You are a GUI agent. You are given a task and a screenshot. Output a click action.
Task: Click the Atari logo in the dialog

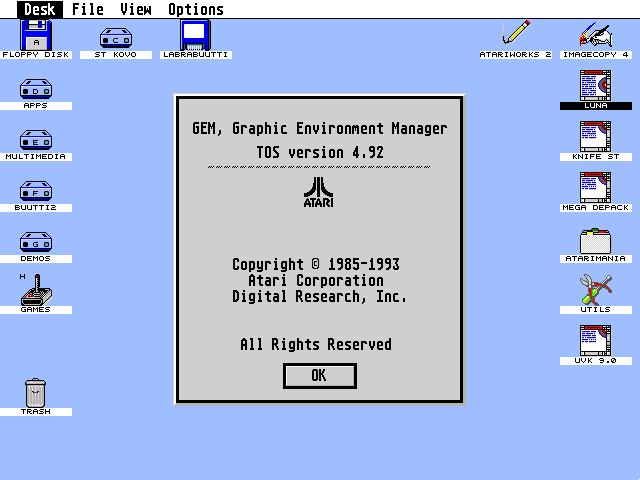[x=318, y=192]
